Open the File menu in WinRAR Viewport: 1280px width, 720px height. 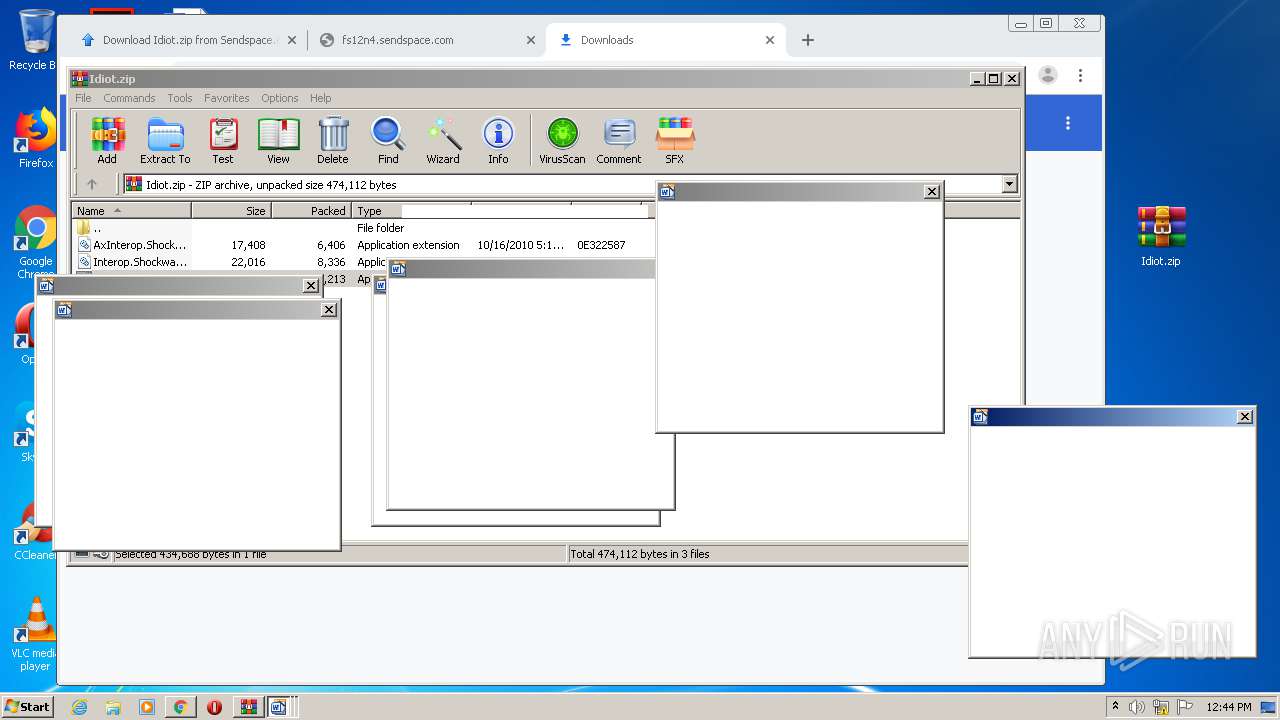(83, 98)
